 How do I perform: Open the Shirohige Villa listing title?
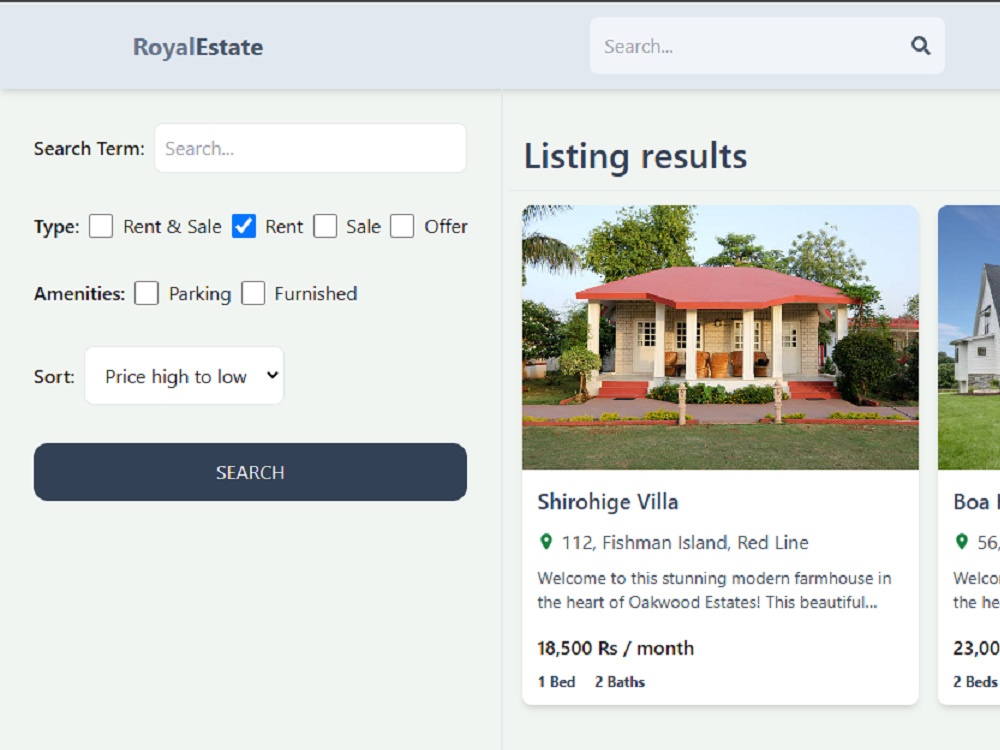[608, 502]
